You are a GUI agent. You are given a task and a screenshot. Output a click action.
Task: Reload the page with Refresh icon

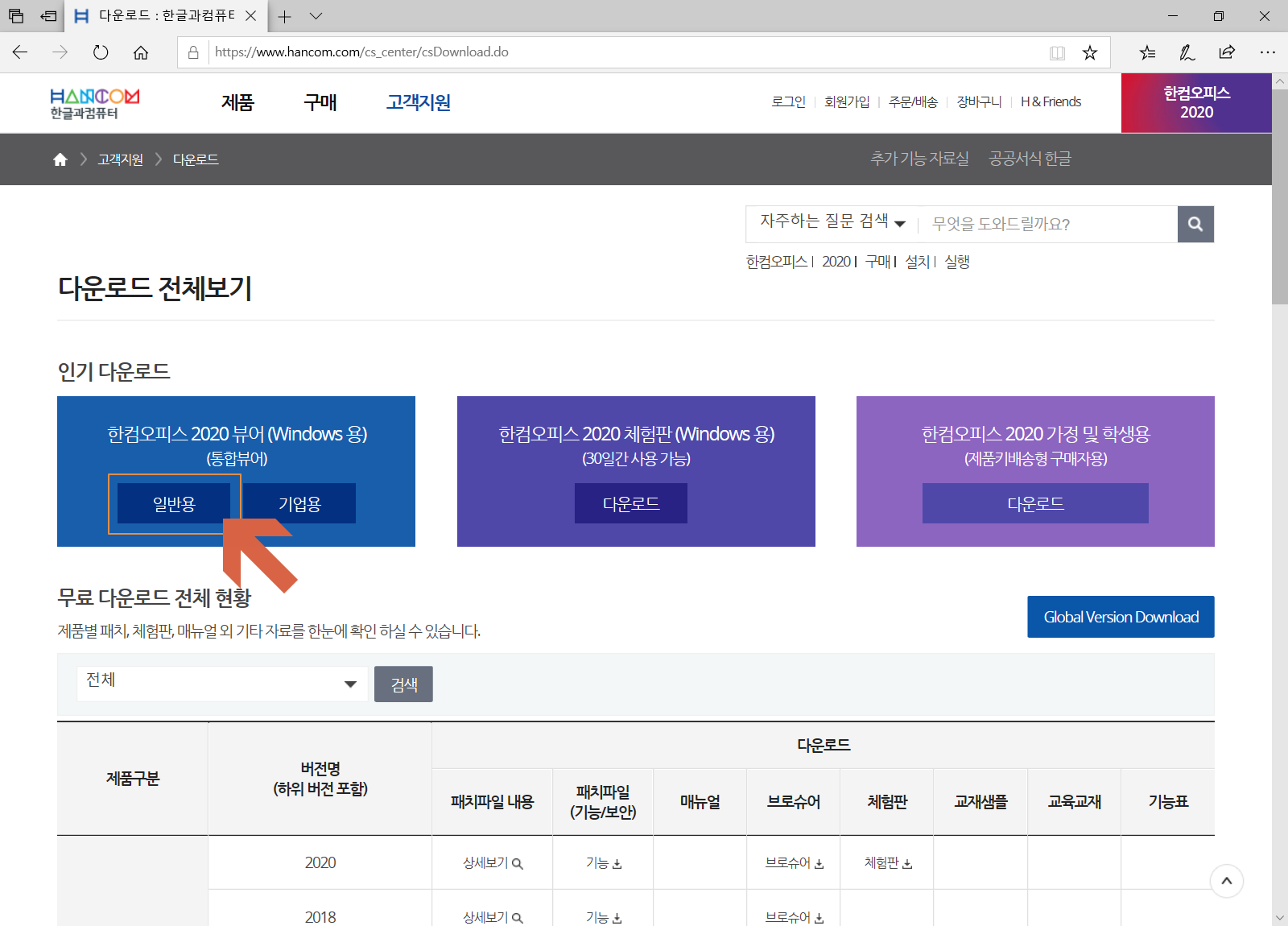pos(101,52)
